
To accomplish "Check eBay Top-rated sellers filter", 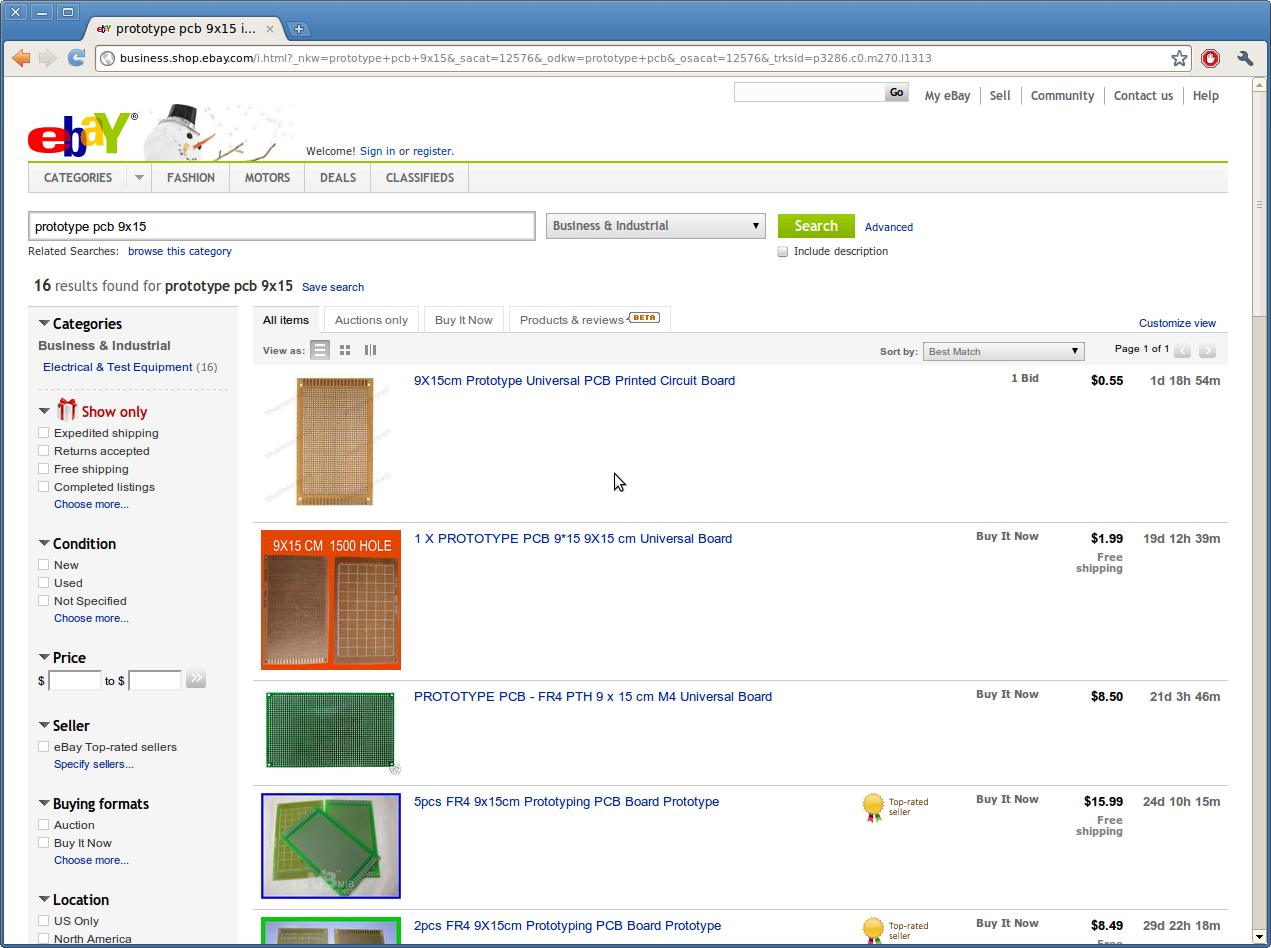I will point(43,747).
